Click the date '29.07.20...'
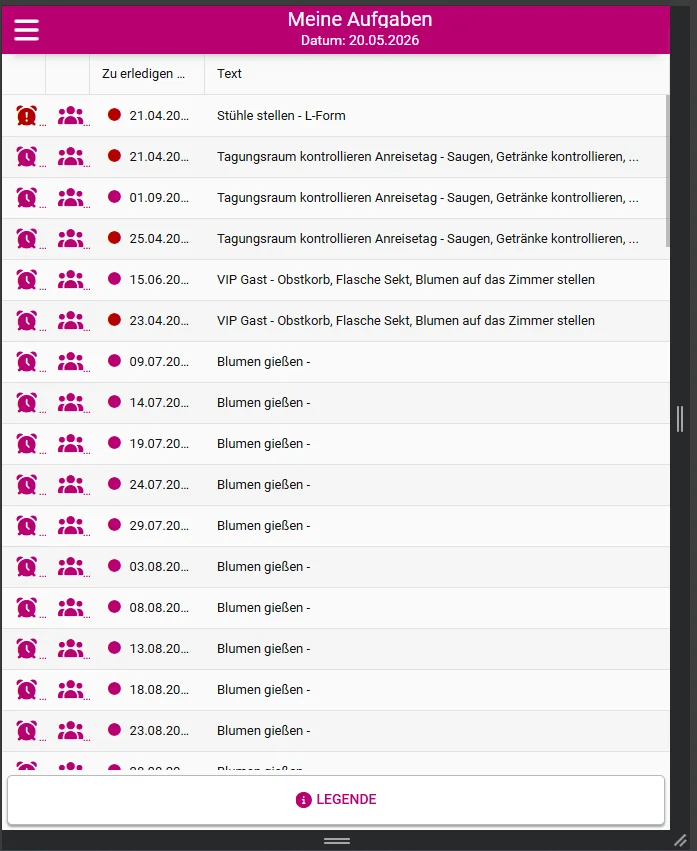This screenshot has height=851, width=697. (x=159, y=525)
